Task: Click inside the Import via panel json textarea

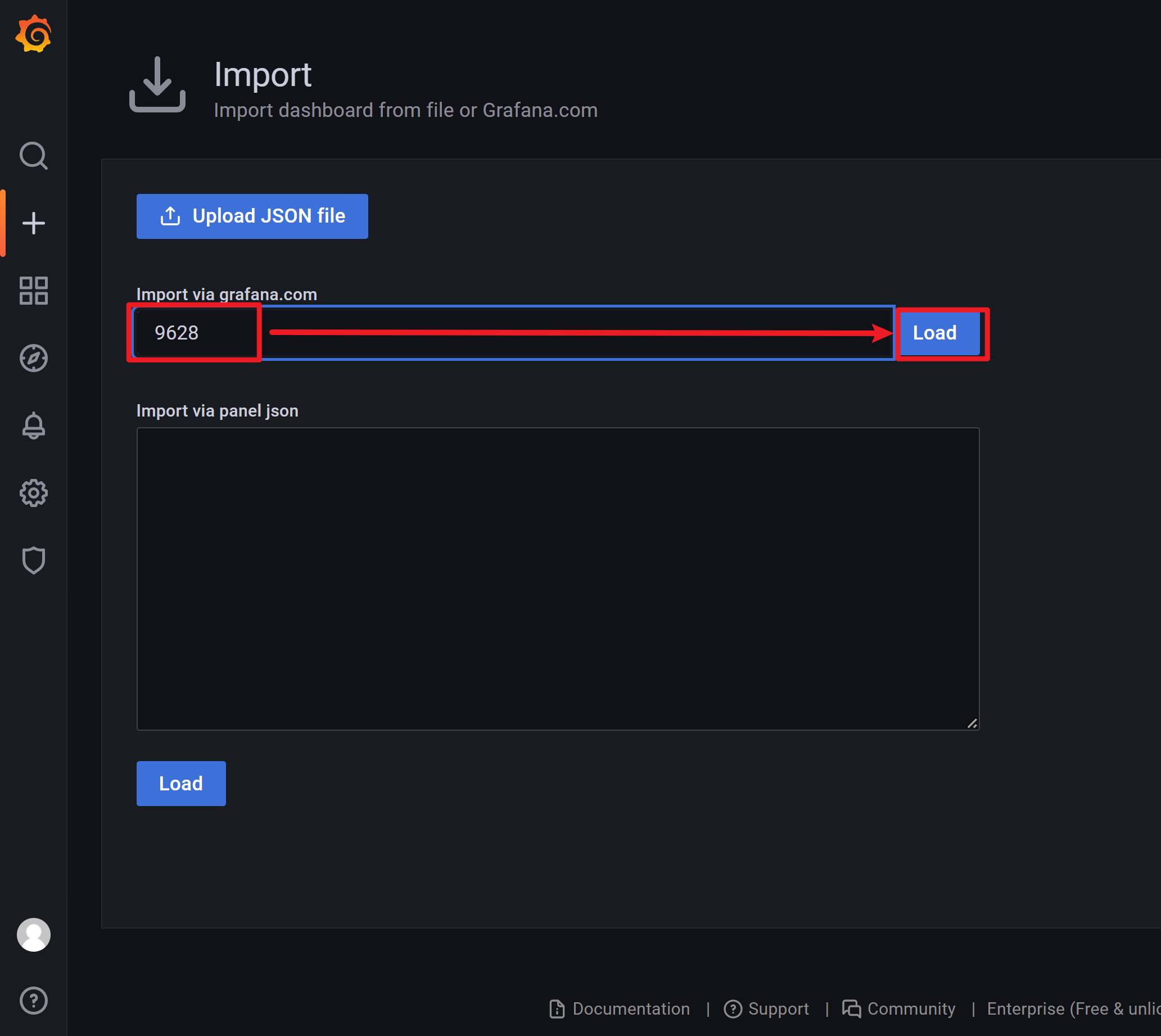Action: (x=557, y=578)
